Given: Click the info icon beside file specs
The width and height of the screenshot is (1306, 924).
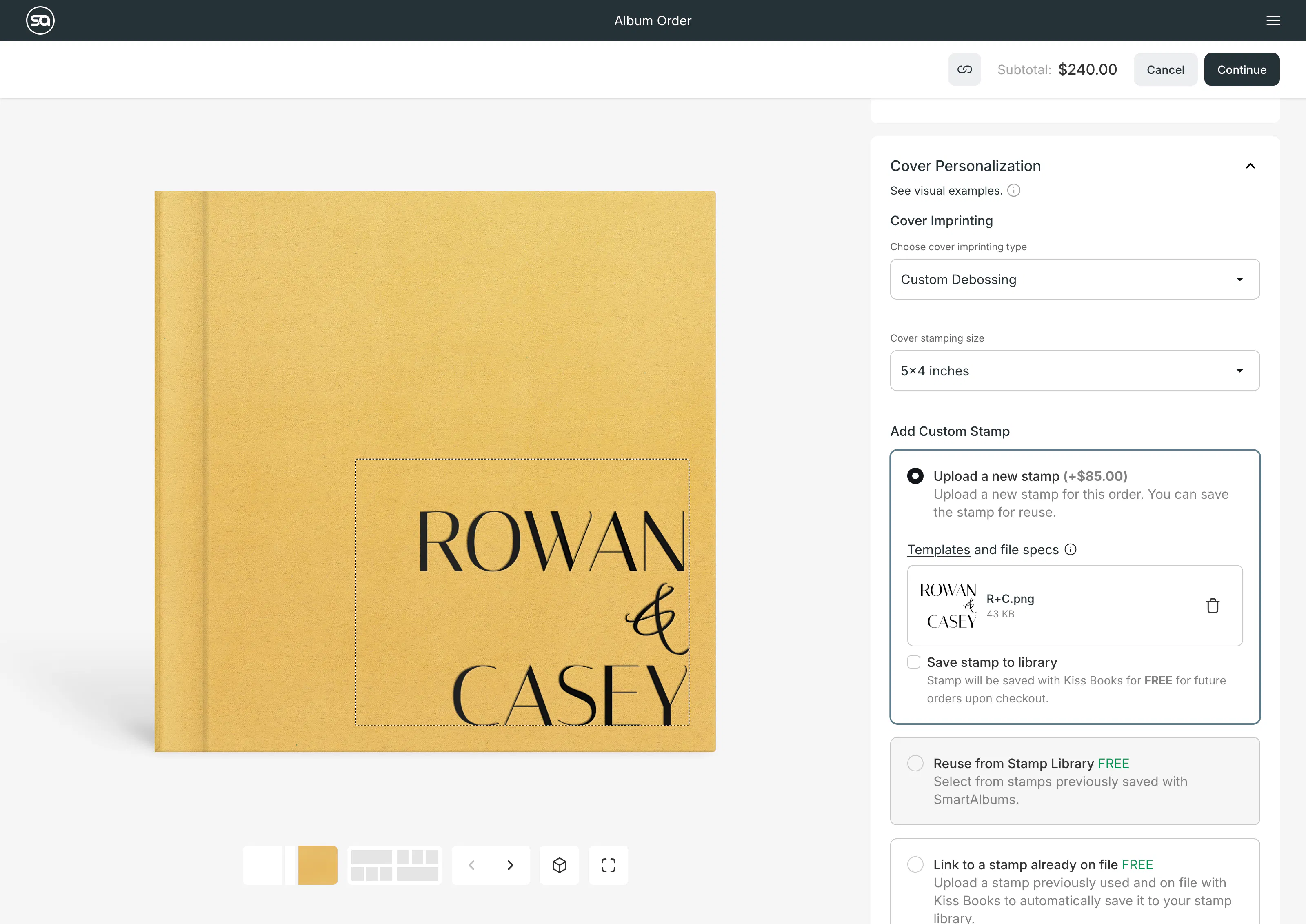Looking at the screenshot, I should click(1071, 550).
